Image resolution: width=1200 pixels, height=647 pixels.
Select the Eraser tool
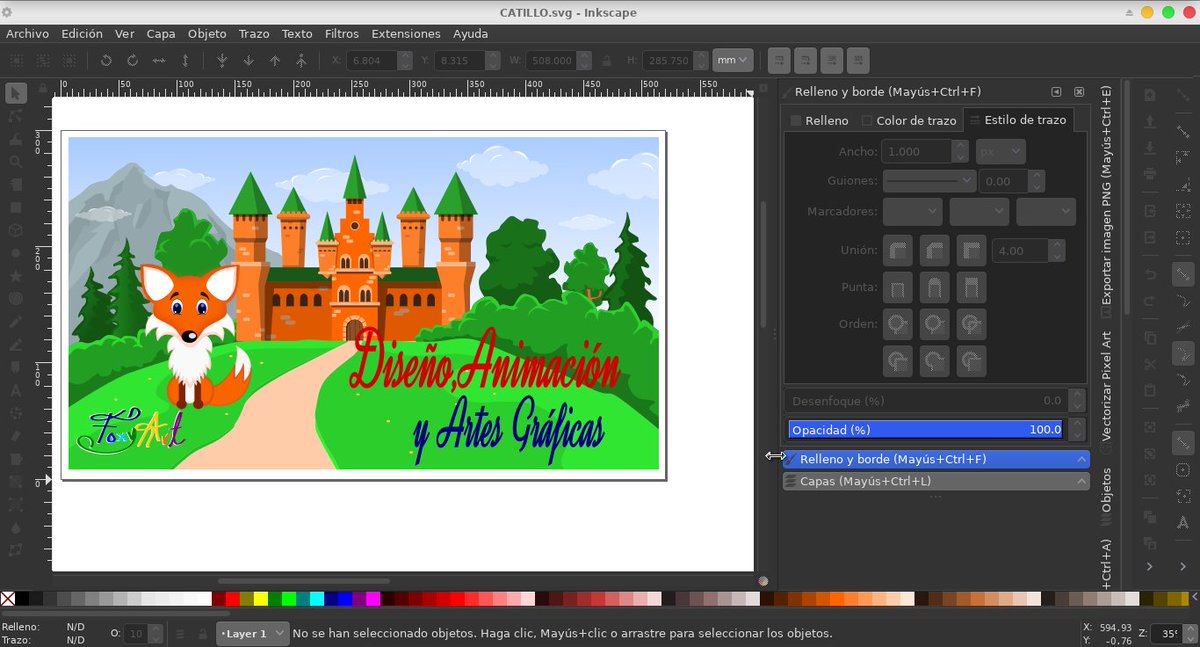pos(15,436)
